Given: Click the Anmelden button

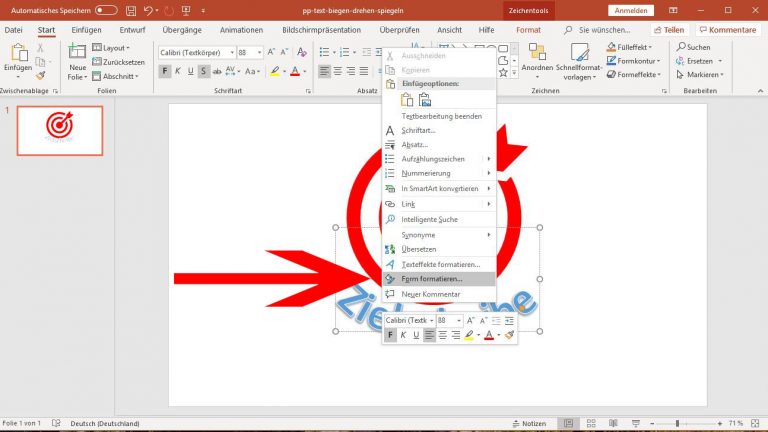Looking at the screenshot, I should coord(630,10).
